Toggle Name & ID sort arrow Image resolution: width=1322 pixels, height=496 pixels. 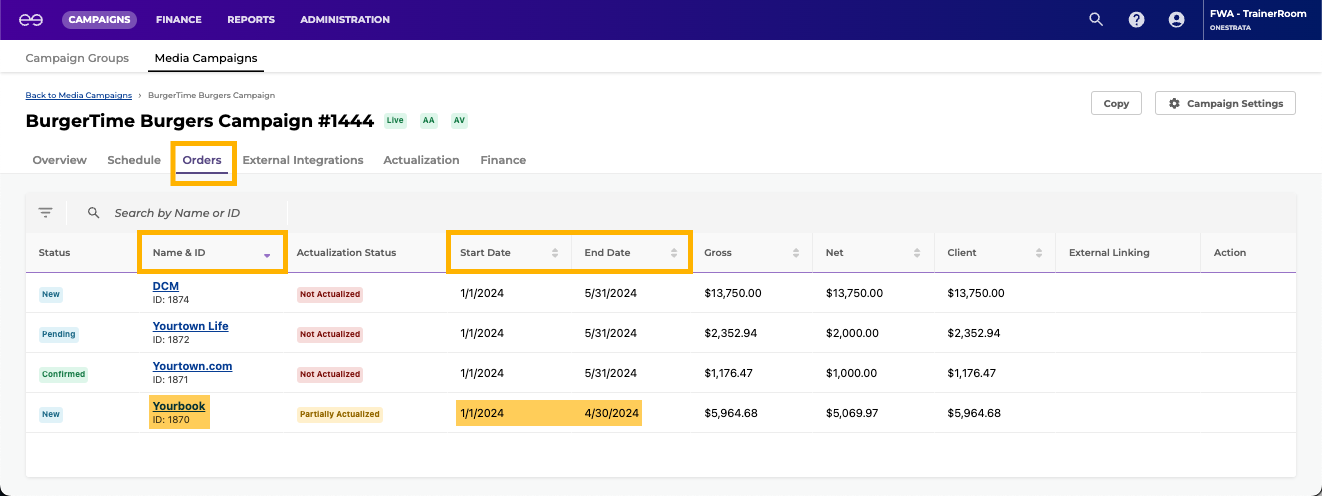(x=267, y=254)
